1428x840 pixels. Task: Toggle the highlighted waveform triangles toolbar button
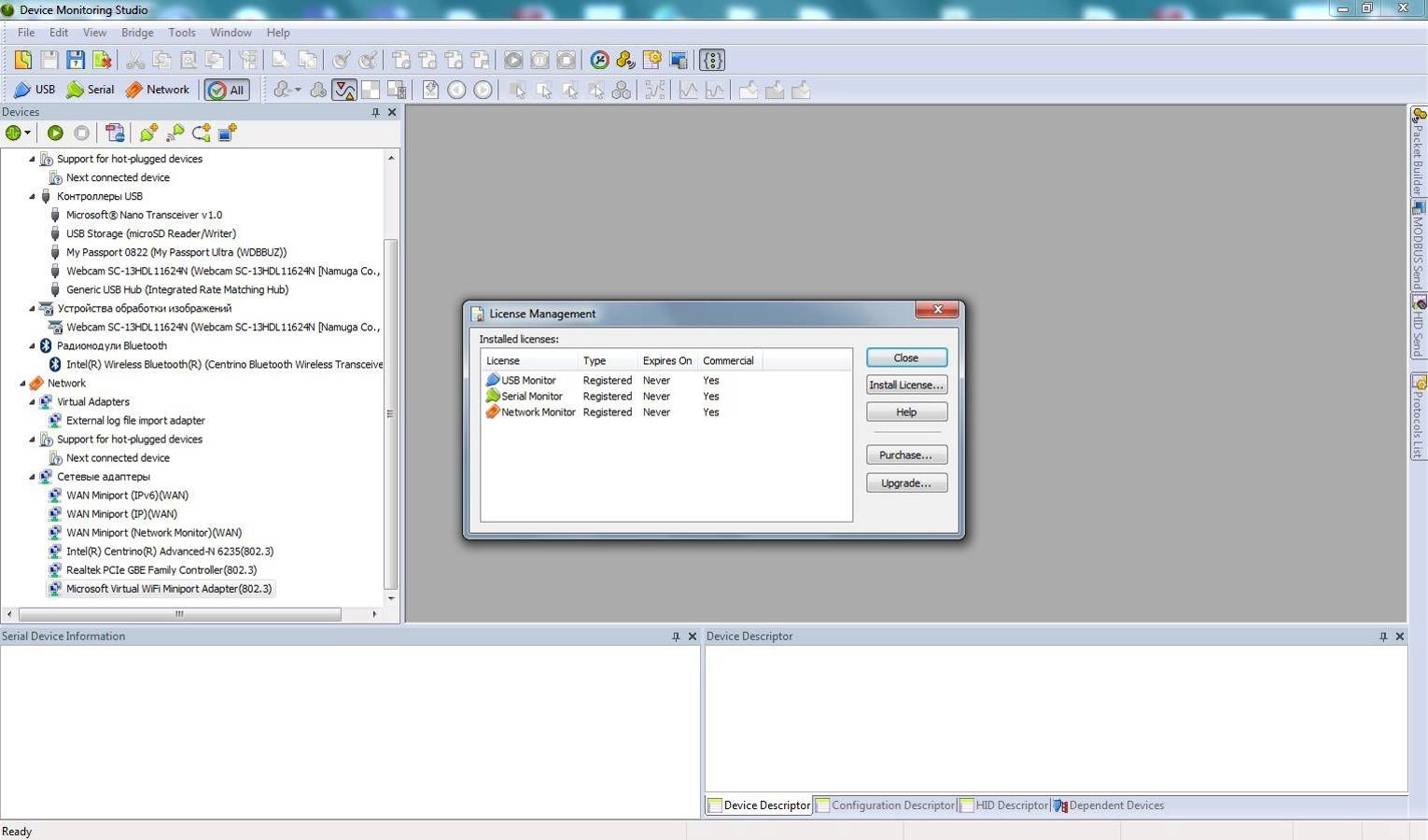(344, 90)
